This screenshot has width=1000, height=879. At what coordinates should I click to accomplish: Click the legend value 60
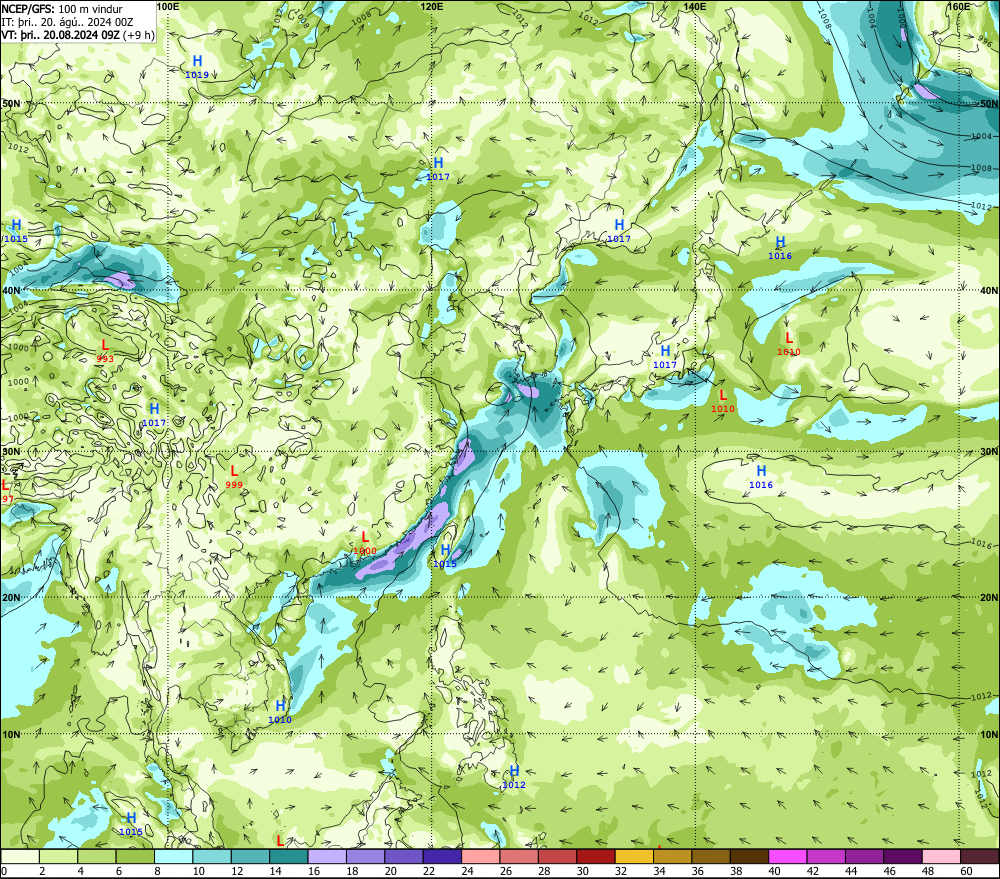[966, 871]
